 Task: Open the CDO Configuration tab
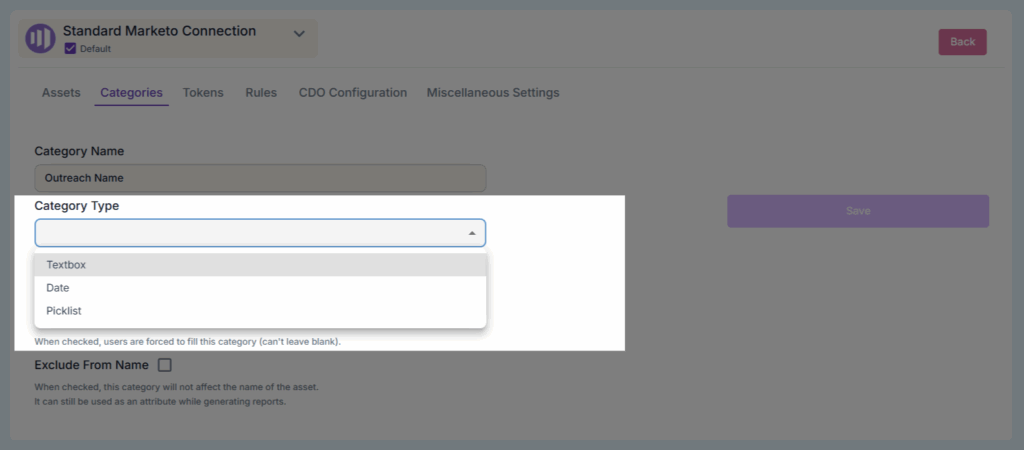coord(352,93)
